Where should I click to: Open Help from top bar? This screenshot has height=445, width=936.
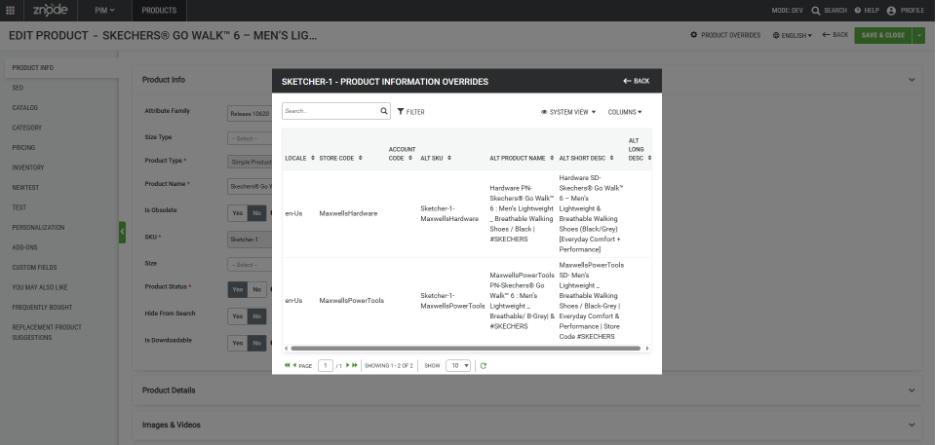[x=867, y=11]
